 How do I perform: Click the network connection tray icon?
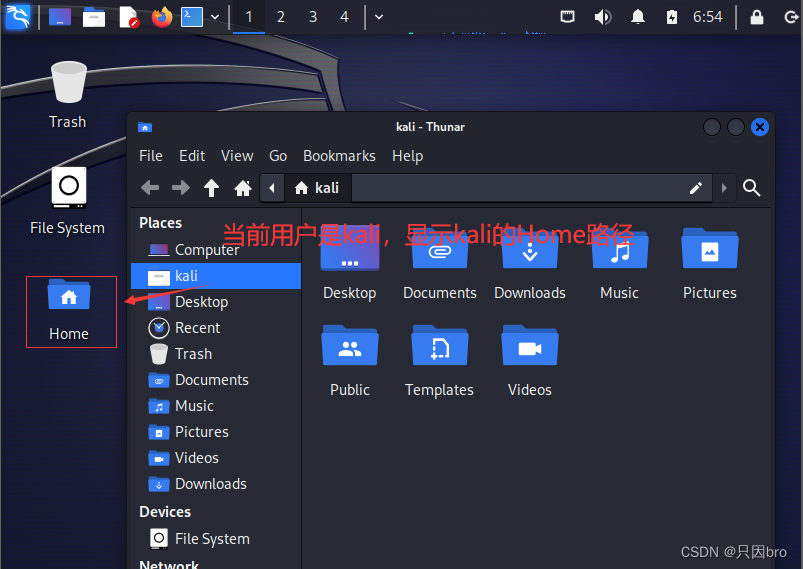[567, 17]
